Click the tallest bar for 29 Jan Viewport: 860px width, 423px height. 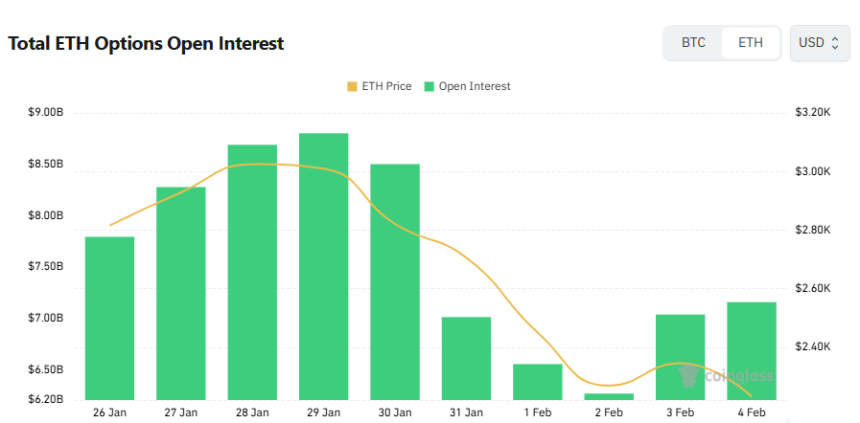coord(324,266)
